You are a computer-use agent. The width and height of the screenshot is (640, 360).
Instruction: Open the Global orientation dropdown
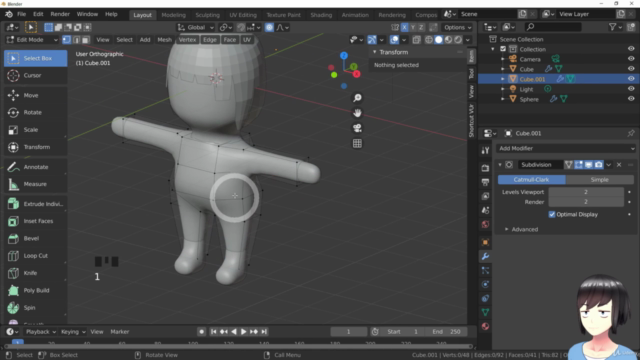pos(196,27)
